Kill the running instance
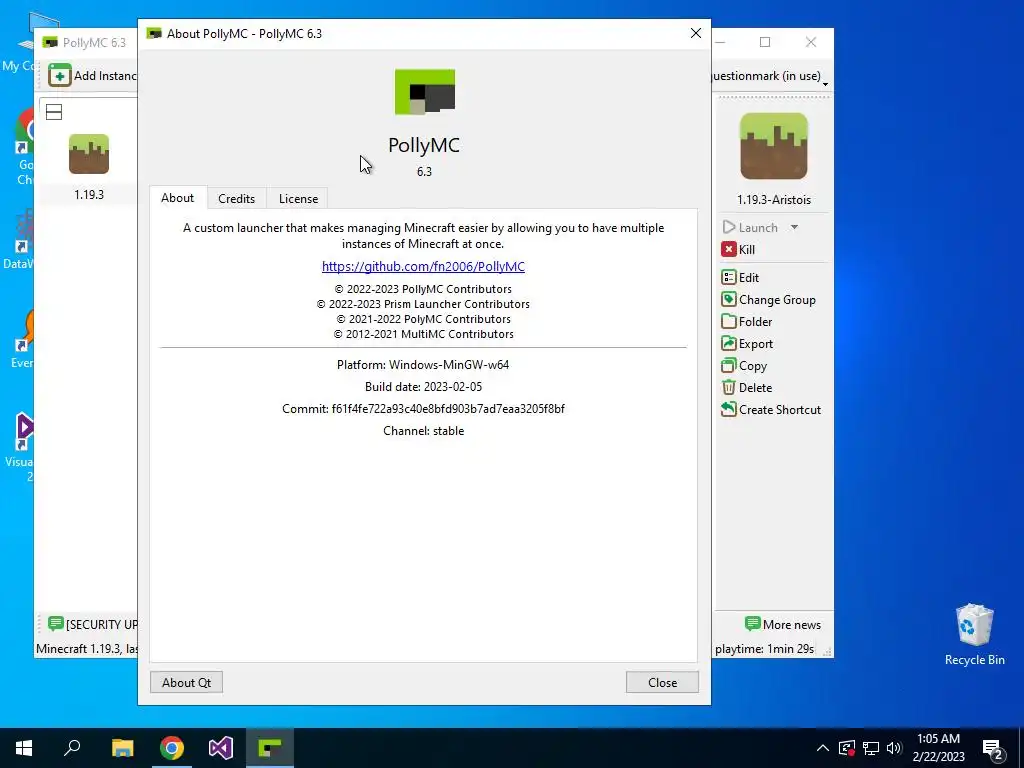This screenshot has height=768, width=1024. 739,249
